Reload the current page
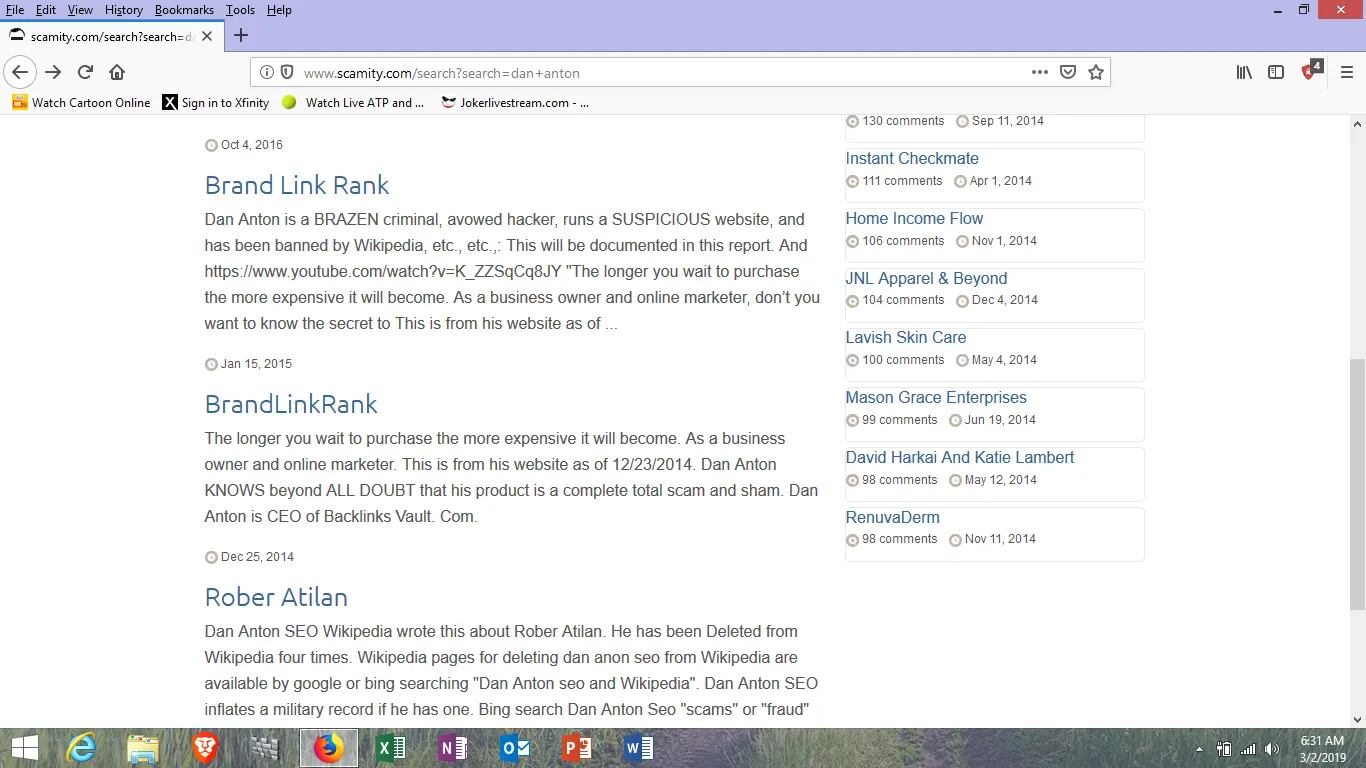Screen dimensions: 1366x768 coord(85,72)
